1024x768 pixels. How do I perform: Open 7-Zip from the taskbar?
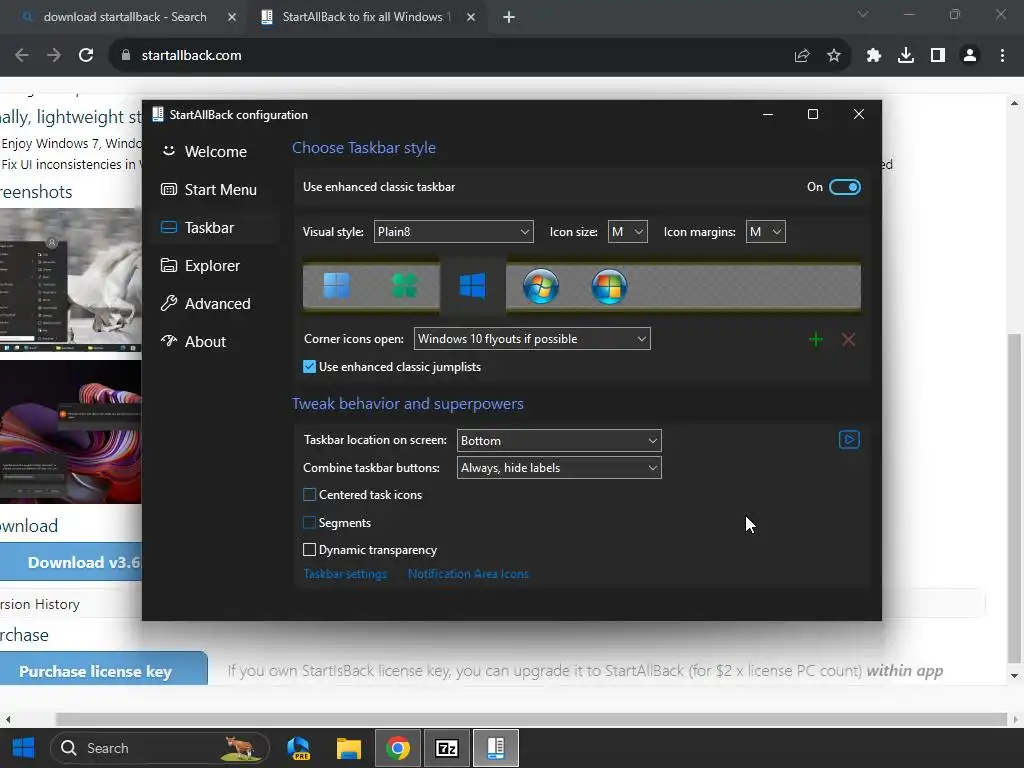[447, 748]
